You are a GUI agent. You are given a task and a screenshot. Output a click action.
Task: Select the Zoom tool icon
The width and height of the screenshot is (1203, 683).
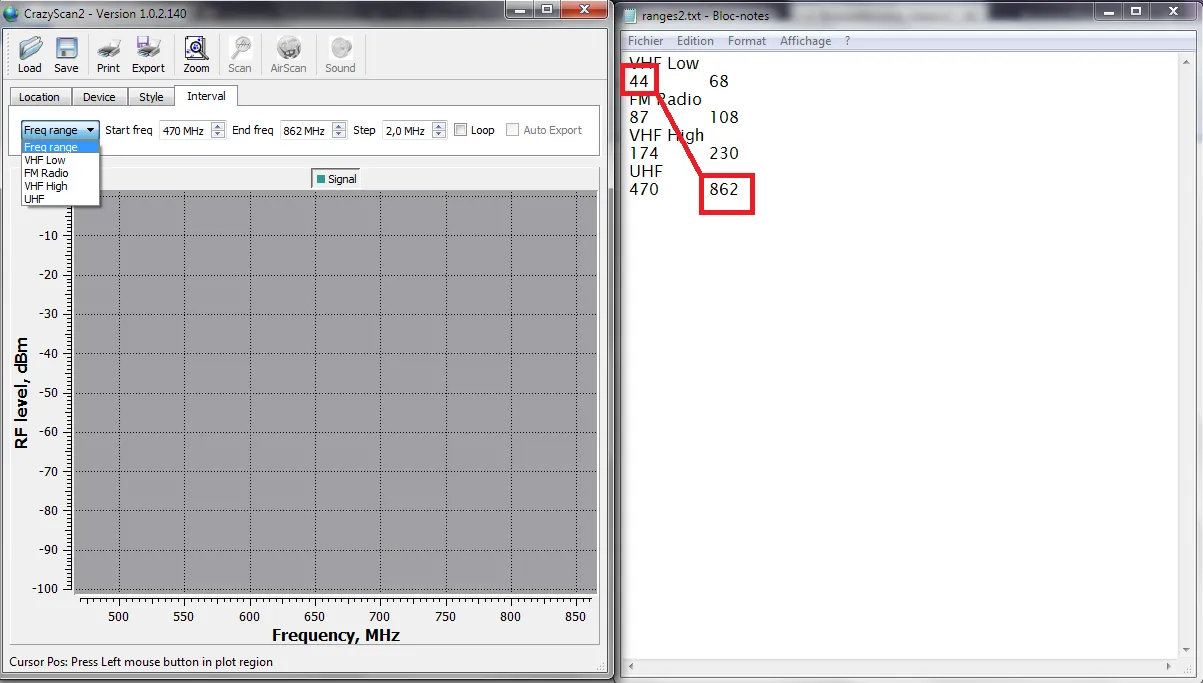(196, 54)
